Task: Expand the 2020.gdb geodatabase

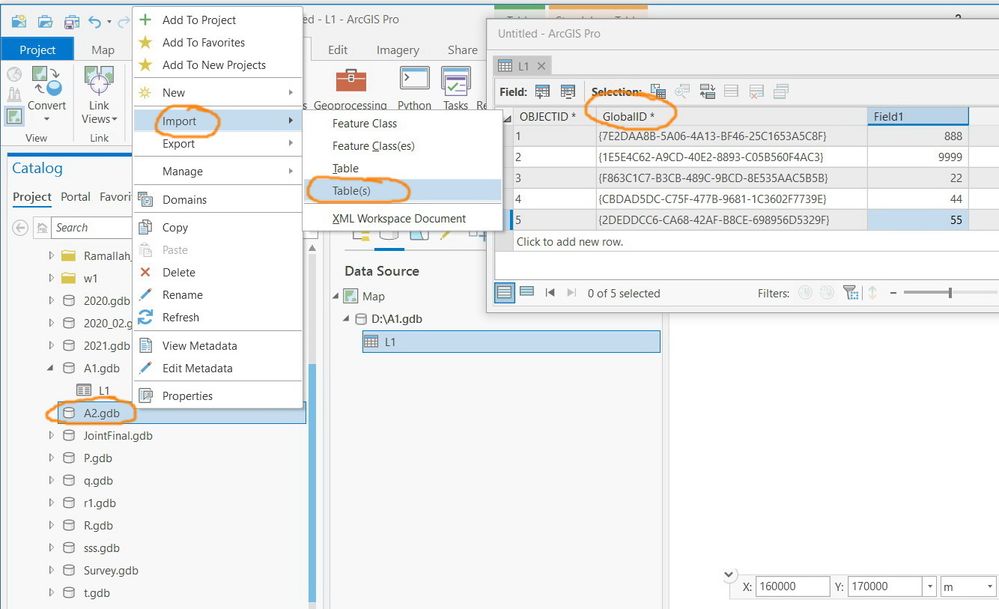Action: 52,300
